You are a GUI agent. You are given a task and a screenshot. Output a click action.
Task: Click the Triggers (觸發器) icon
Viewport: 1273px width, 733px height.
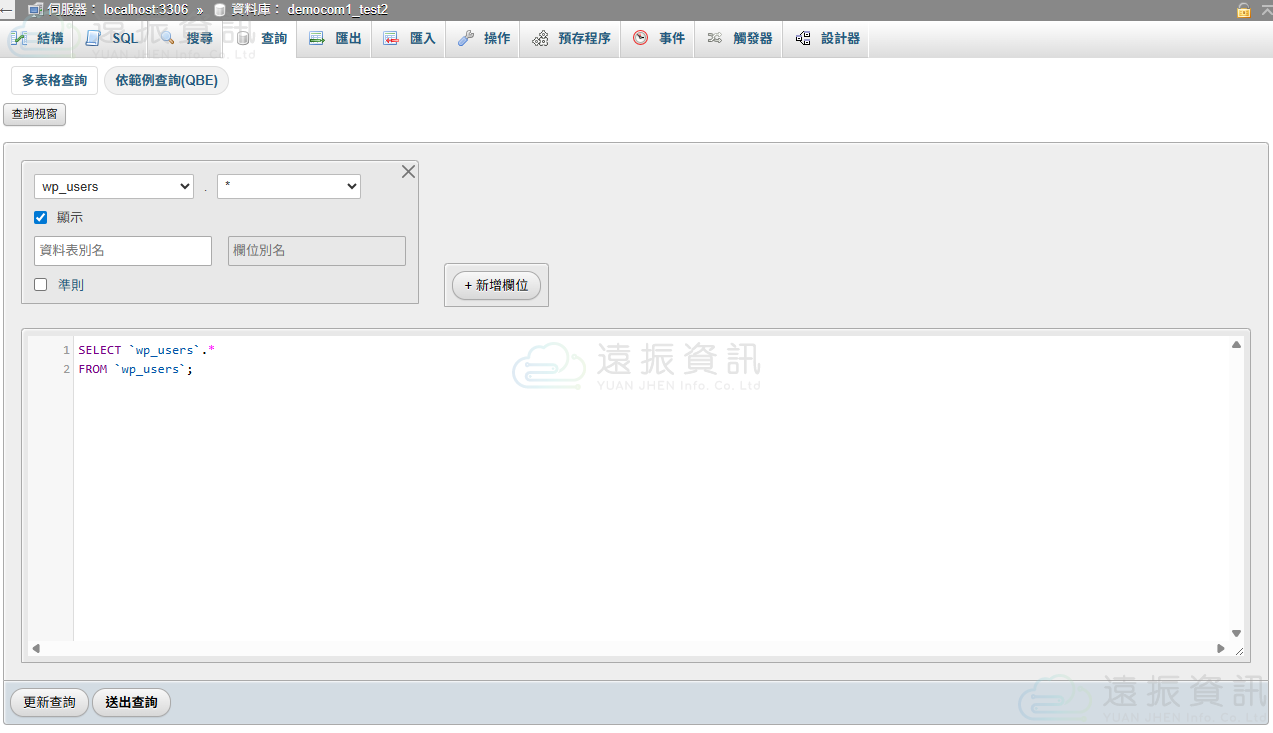(714, 38)
